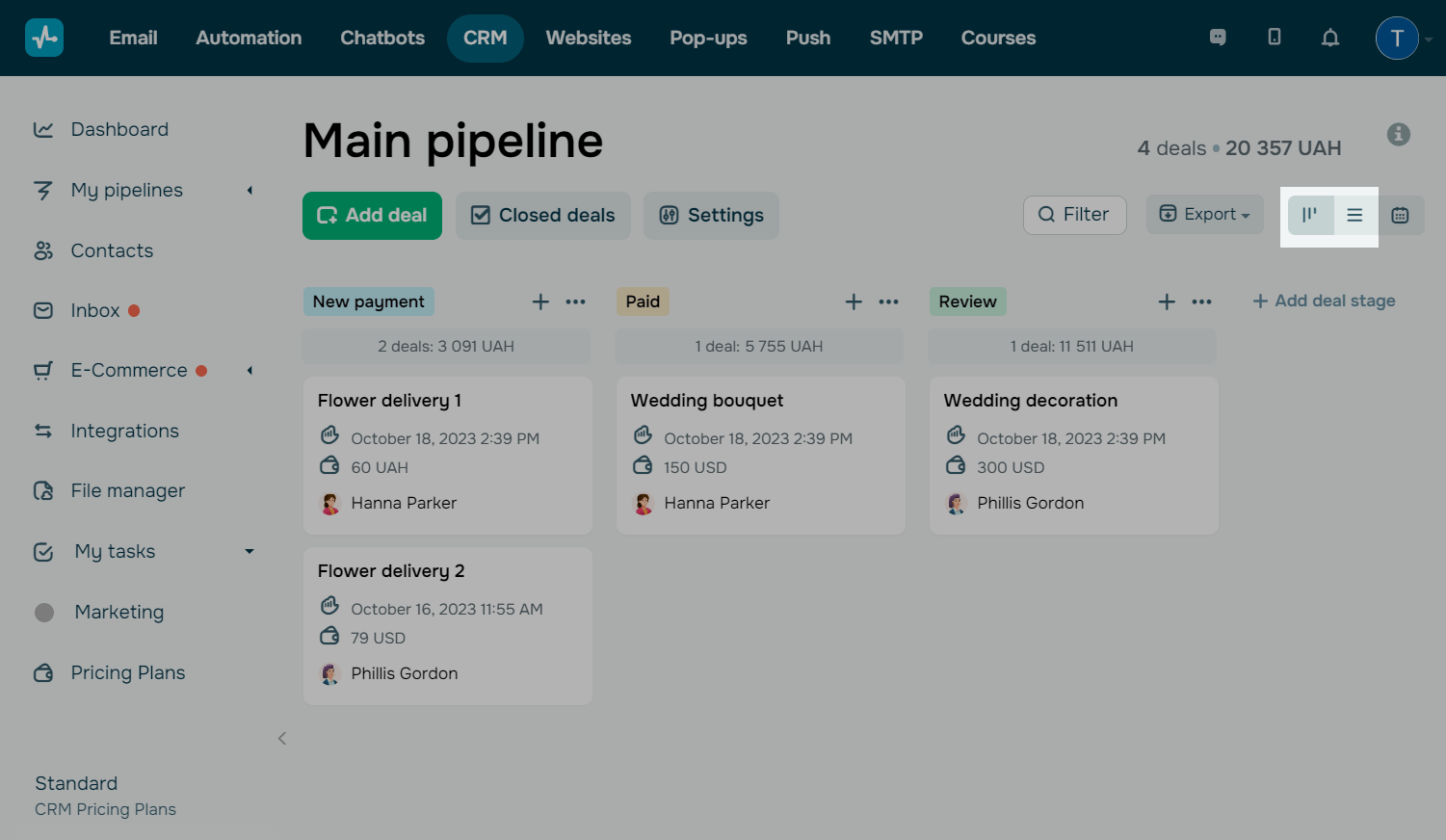Screen dimensions: 1446x840
Task: Add a deal to New payment stage
Action: (x=540, y=302)
